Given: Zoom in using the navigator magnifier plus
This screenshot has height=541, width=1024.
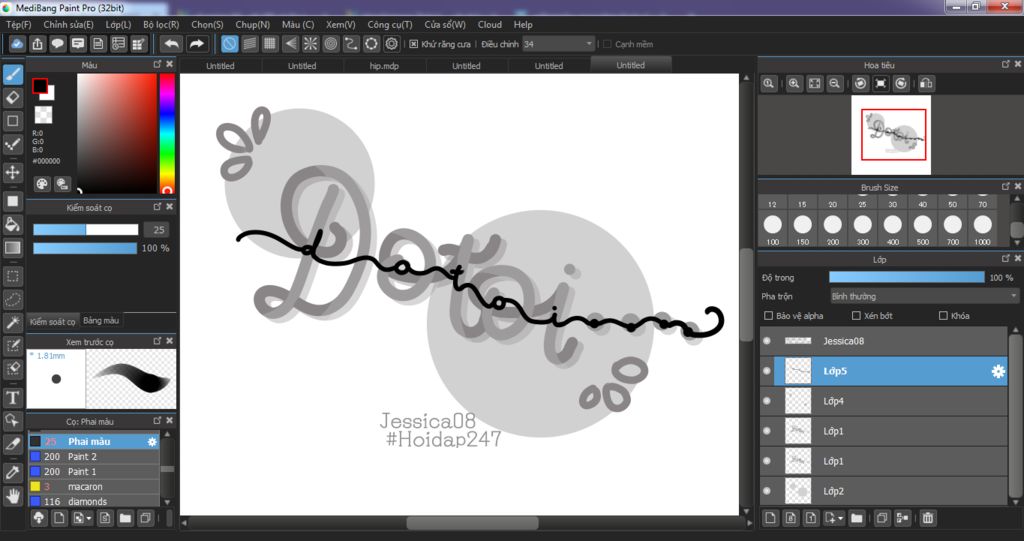Looking at the screenshot, I should [x=794, y=84].
